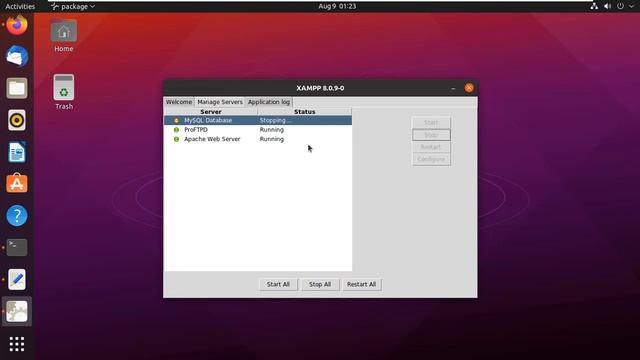The width and height of the screenshot is (640, 360).
Task: Open the Home folder desktop icon
Action: click(x=64, y=35)
